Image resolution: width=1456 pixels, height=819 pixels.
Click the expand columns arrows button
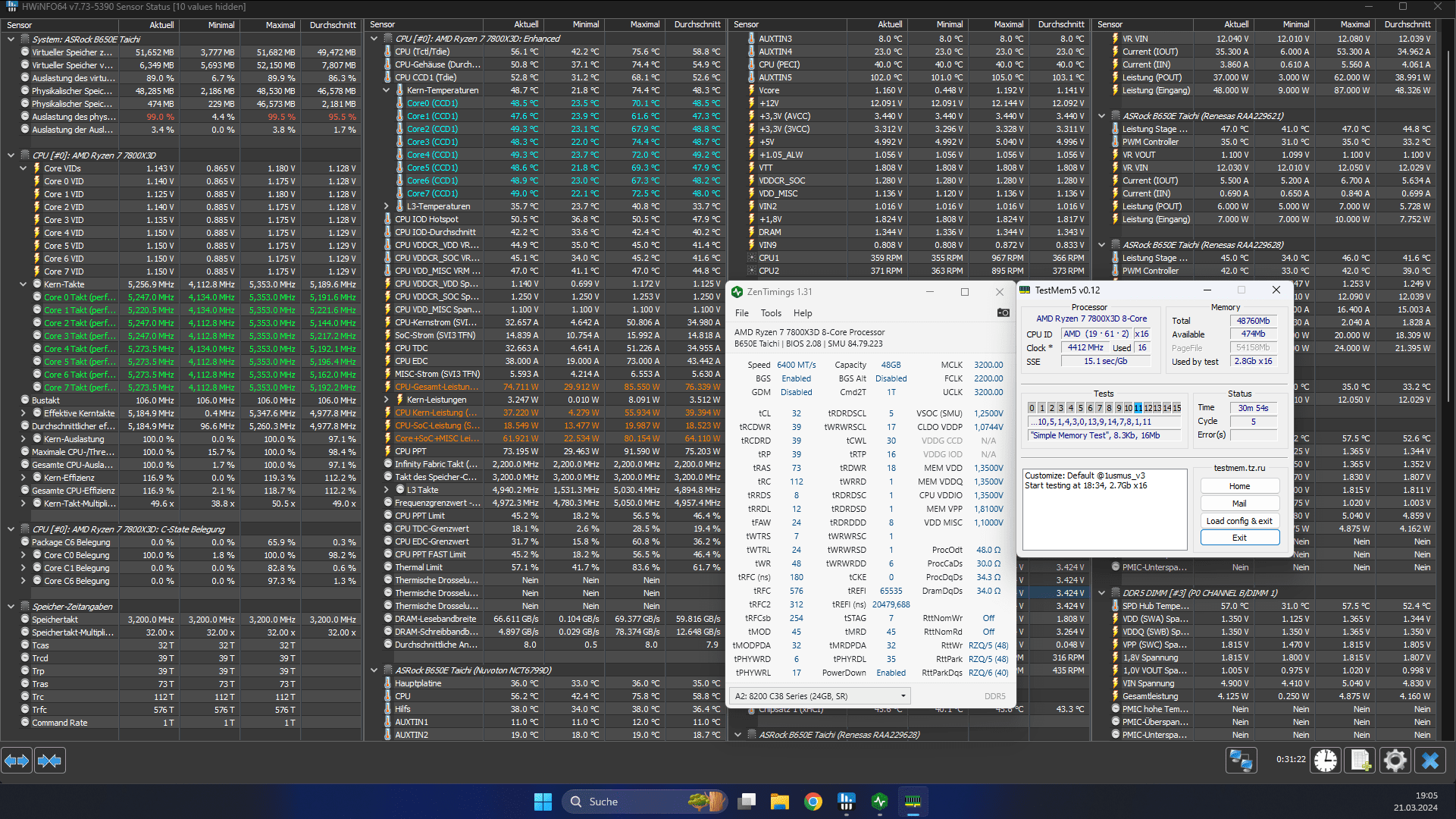point(17,761)
